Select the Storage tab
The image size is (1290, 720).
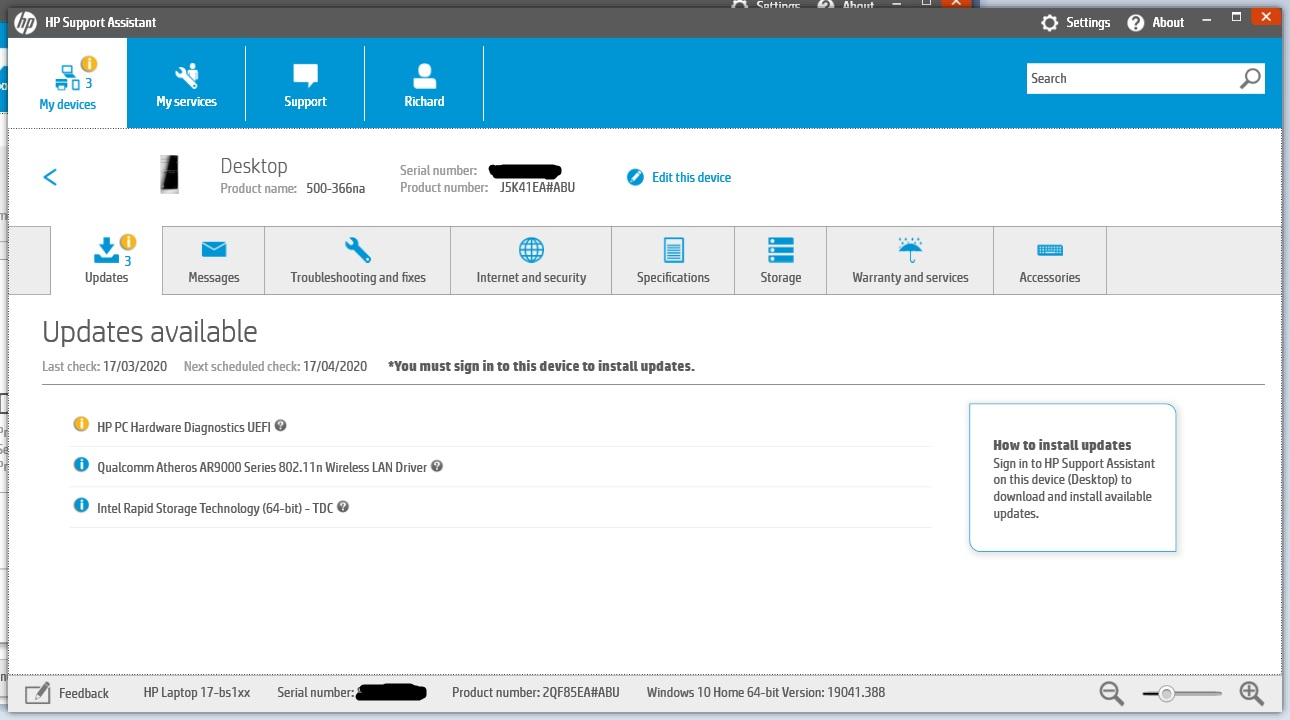pyautogui.click(x=780, y=260)
